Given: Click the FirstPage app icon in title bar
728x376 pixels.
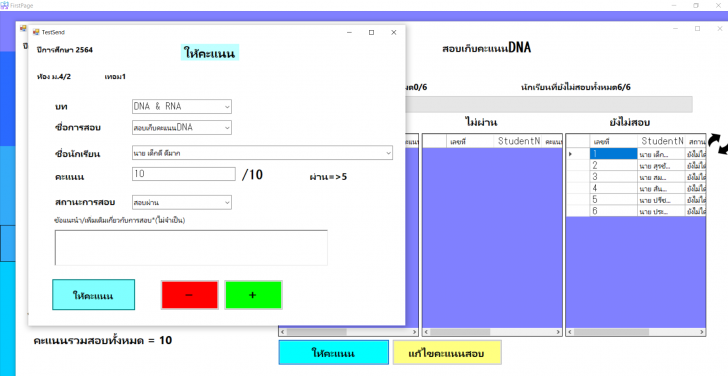Looking at the screenshot, I should click(4, 5).
